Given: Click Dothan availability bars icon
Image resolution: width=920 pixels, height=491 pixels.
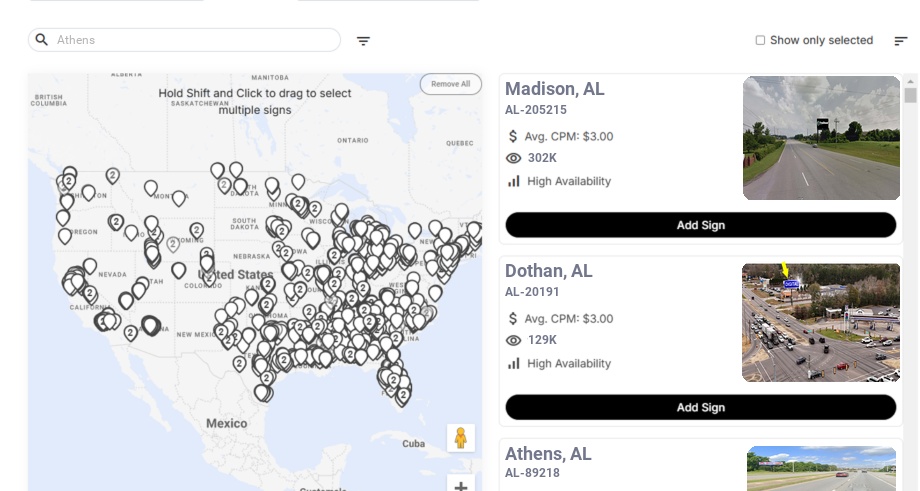Looking at the screenshot, I should click(x=514, y=363).
